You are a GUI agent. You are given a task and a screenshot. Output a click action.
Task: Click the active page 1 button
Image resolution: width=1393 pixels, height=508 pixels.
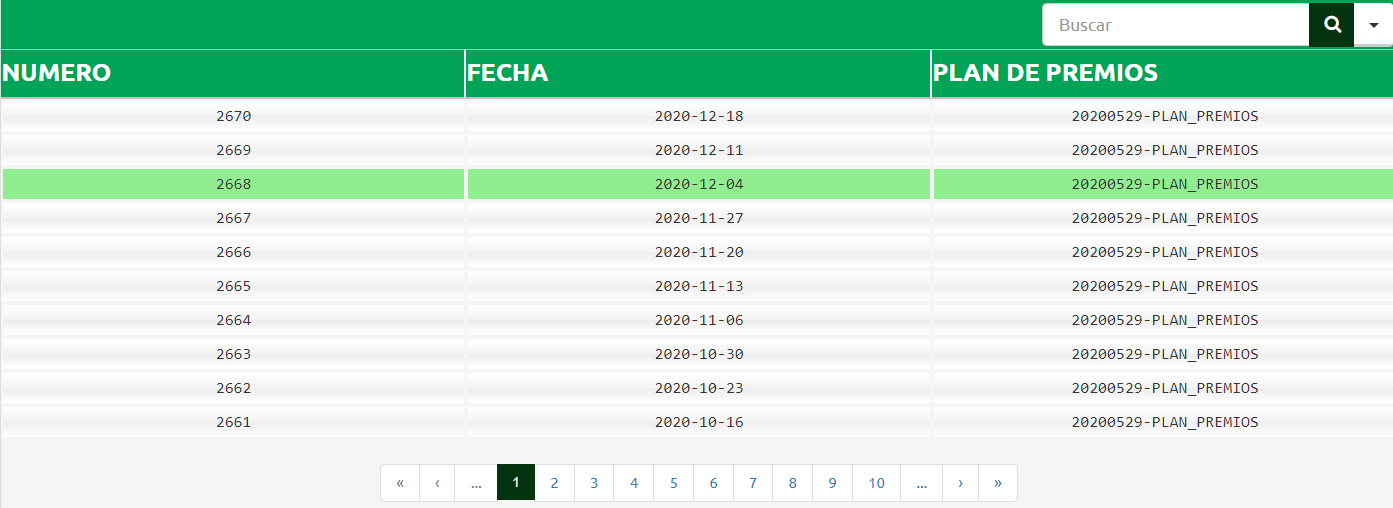pyautogui.click(x=516, y=483)
